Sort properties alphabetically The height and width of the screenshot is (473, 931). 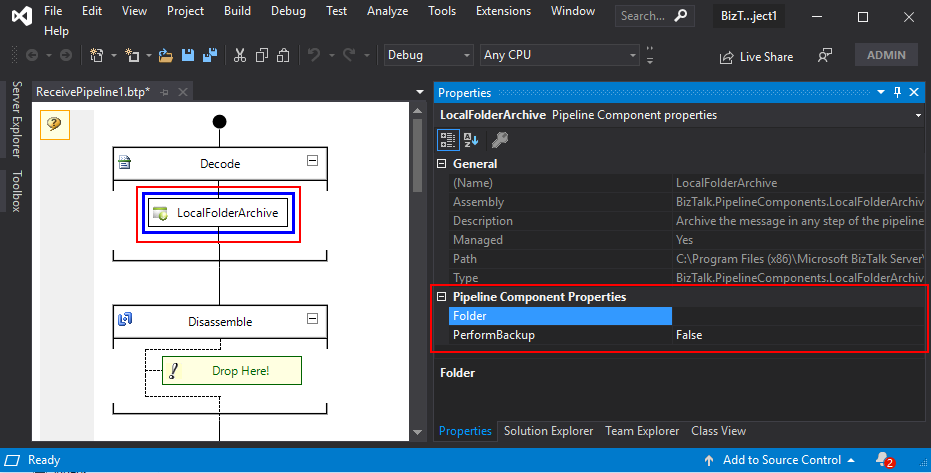coord(471,140)
